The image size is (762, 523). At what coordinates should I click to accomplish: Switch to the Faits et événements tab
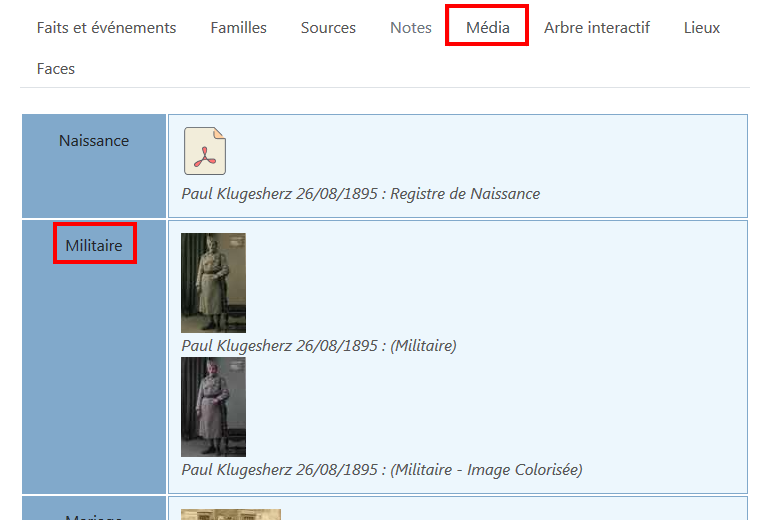106,27
